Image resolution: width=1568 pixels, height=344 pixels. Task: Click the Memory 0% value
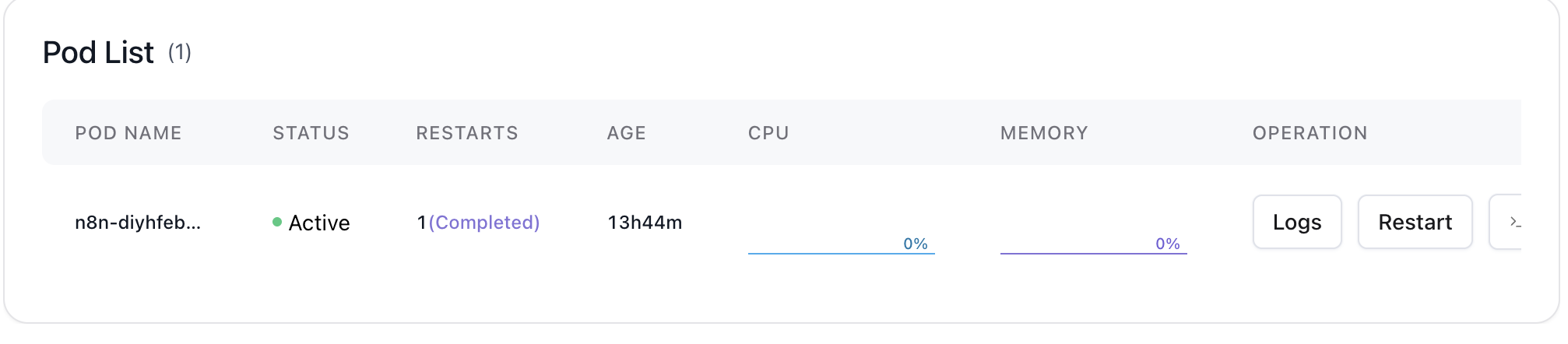pyautogui.click(x=1168, y=244)
